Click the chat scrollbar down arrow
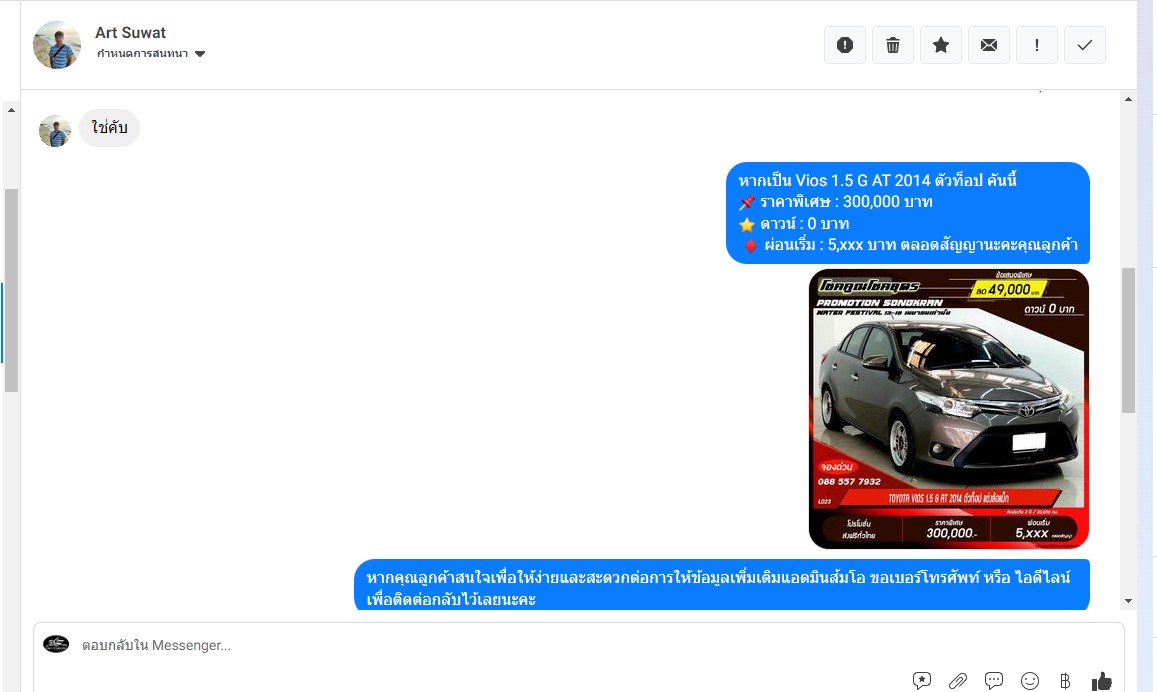Image resolution: width=1157 pixels, height=692 pixels. point(1128,601)
